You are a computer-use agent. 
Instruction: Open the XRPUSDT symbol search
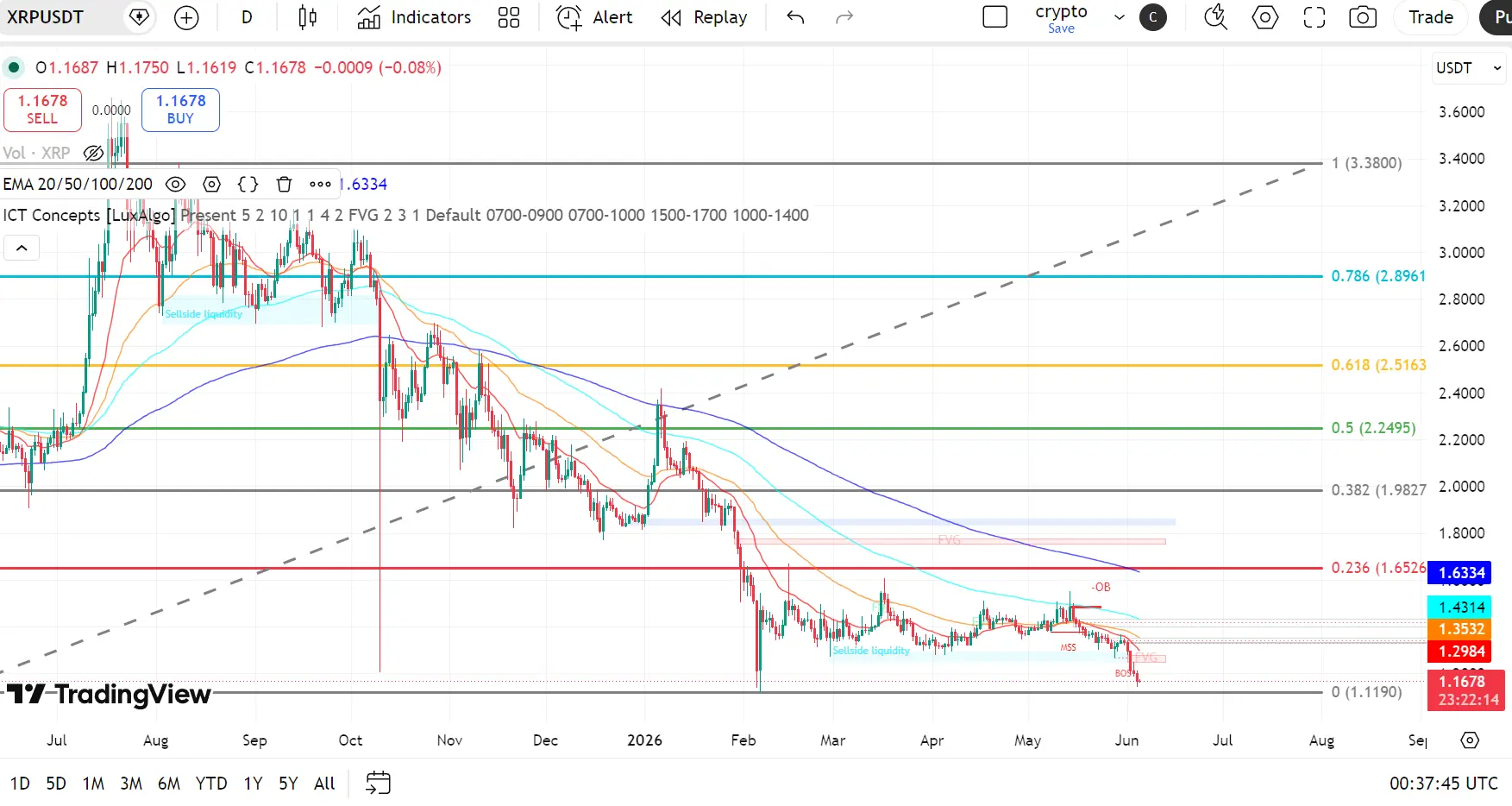[45, 17]
